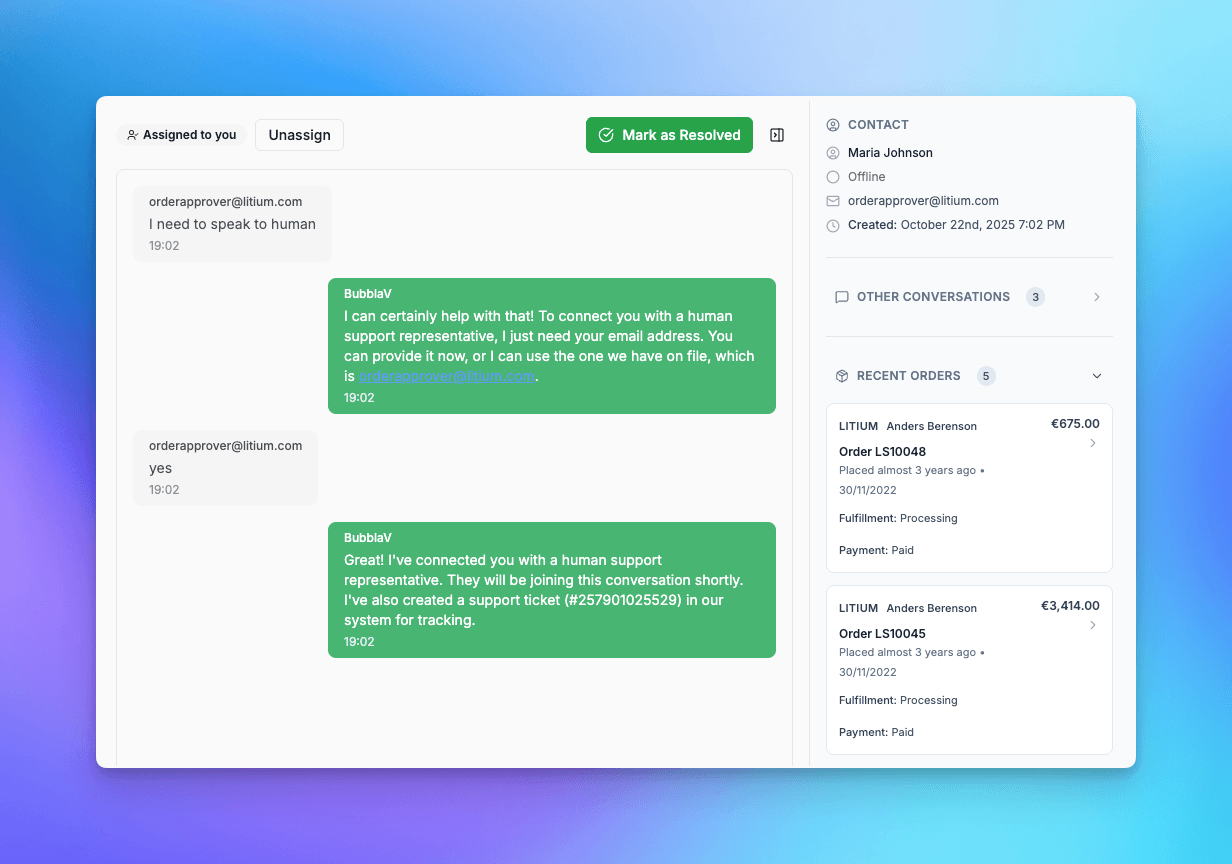Expand OTHER CONVERSATIONS using its chevron
The width and height of the screenshot is (1232, 864).
1097,296
